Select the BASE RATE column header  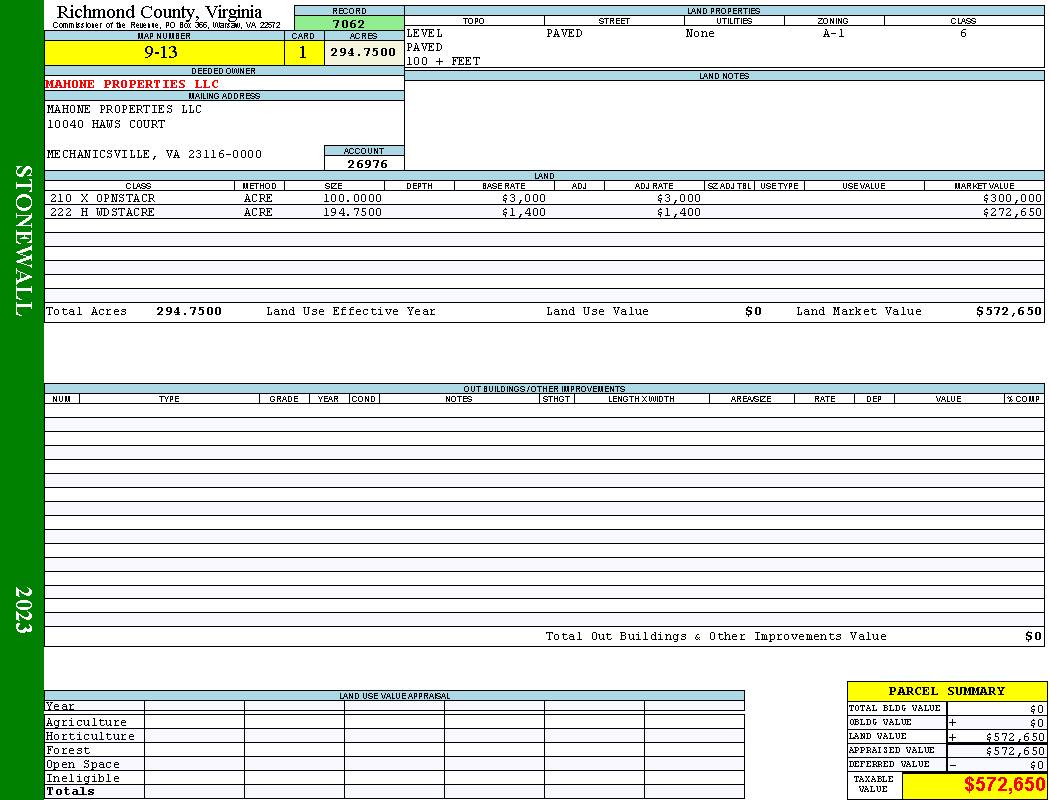504,186
